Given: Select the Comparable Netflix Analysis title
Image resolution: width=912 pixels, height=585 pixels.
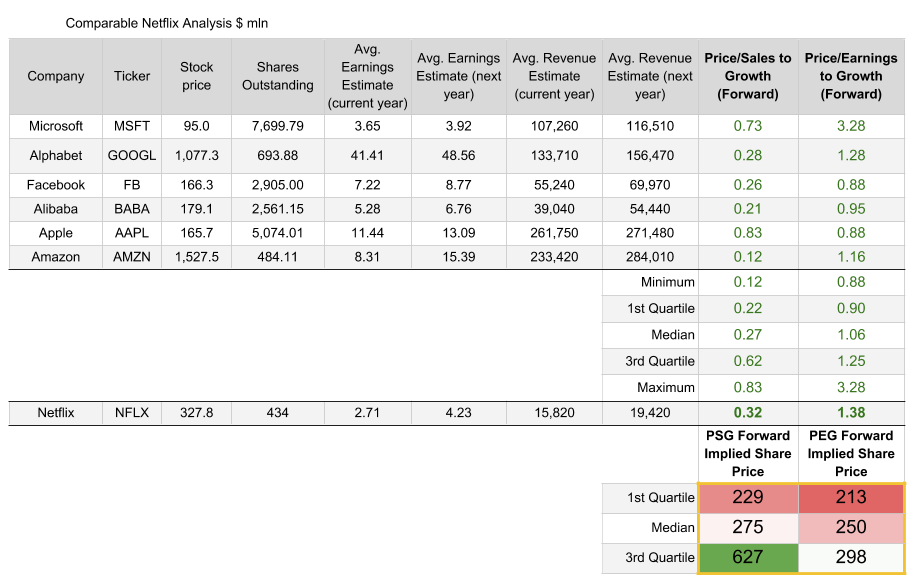Looking at the screenshot, I should pos(166,21).
